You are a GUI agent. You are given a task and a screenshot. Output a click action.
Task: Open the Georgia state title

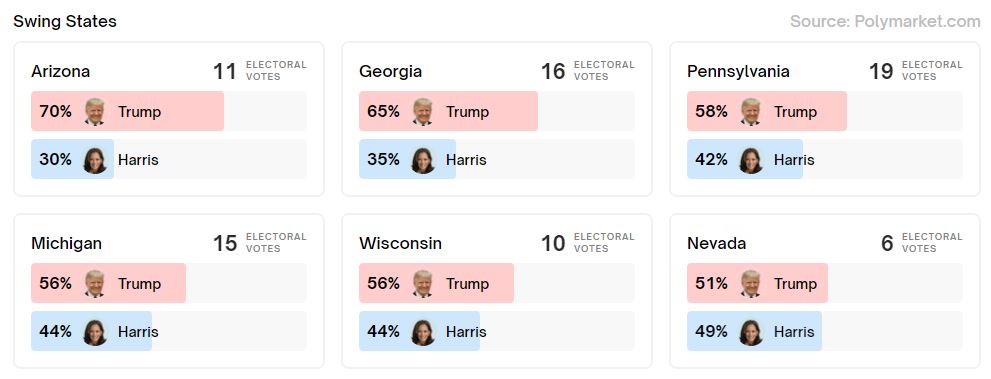pyautogui.click(x=391, y=71)
